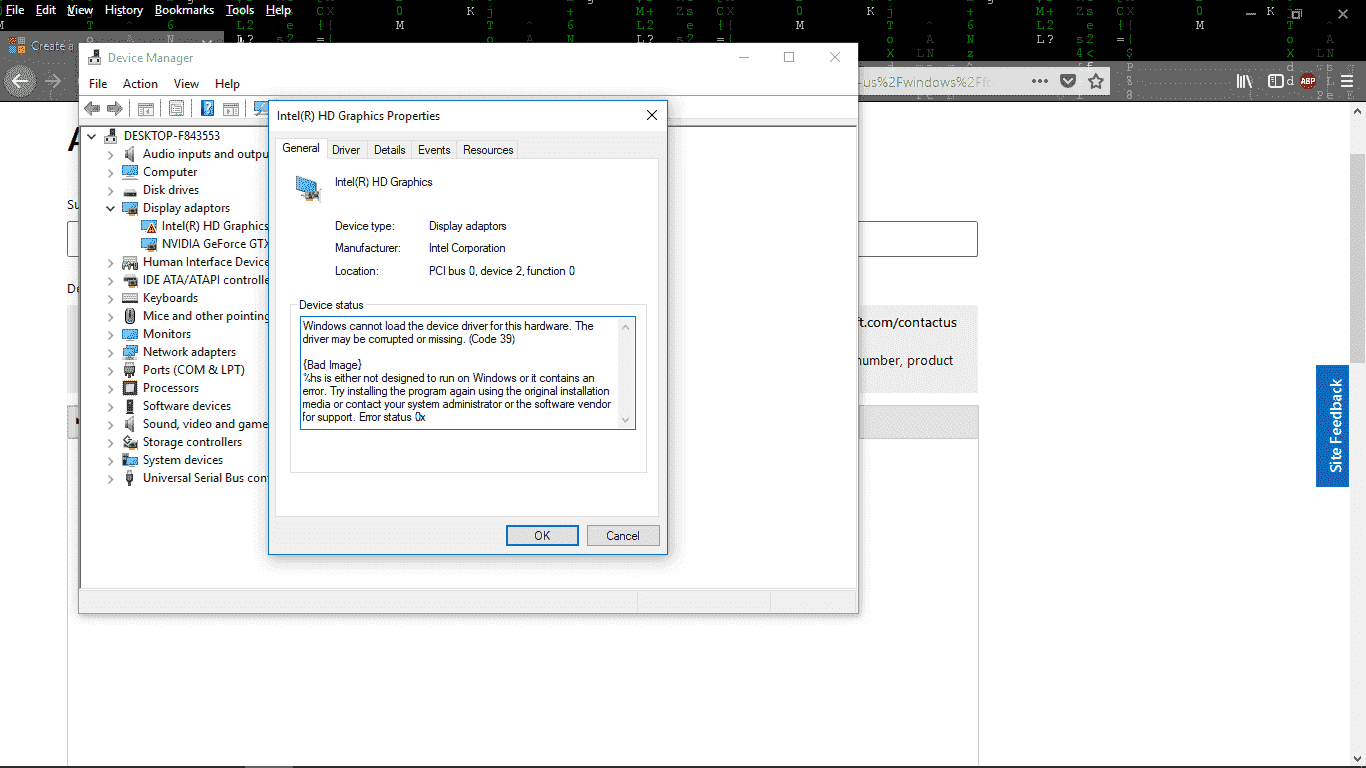Open the Firefox Library icon
The width and height of the screenshot is (1366, 768).
tap(1245, 81)
